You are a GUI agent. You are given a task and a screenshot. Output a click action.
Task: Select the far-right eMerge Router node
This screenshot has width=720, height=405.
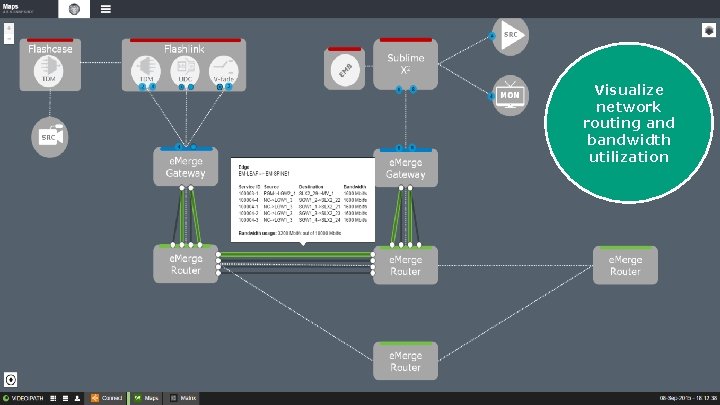click(x=625, y=265)
